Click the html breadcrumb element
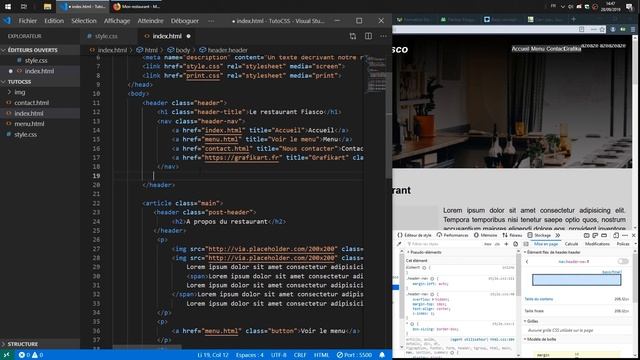640x360 pixels. coord(151,50)
